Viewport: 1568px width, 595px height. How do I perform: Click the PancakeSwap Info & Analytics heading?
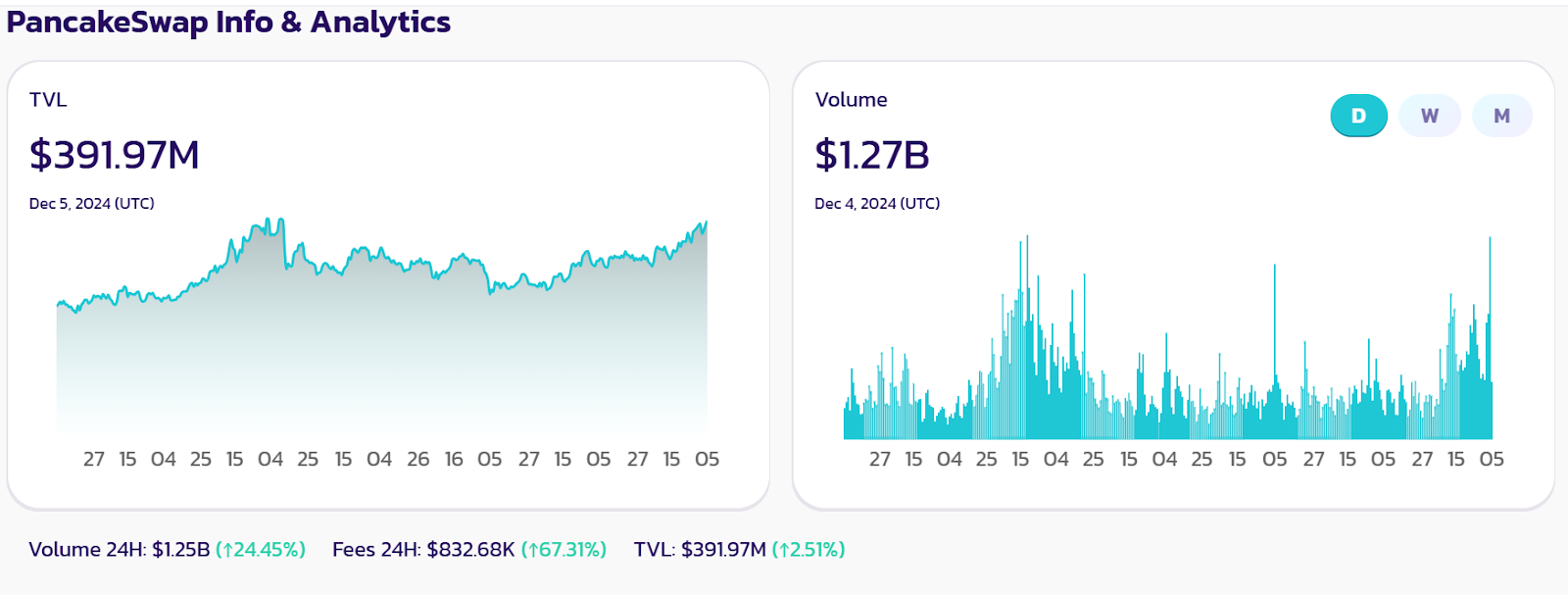pyautogui.click(x=228, y=22)
